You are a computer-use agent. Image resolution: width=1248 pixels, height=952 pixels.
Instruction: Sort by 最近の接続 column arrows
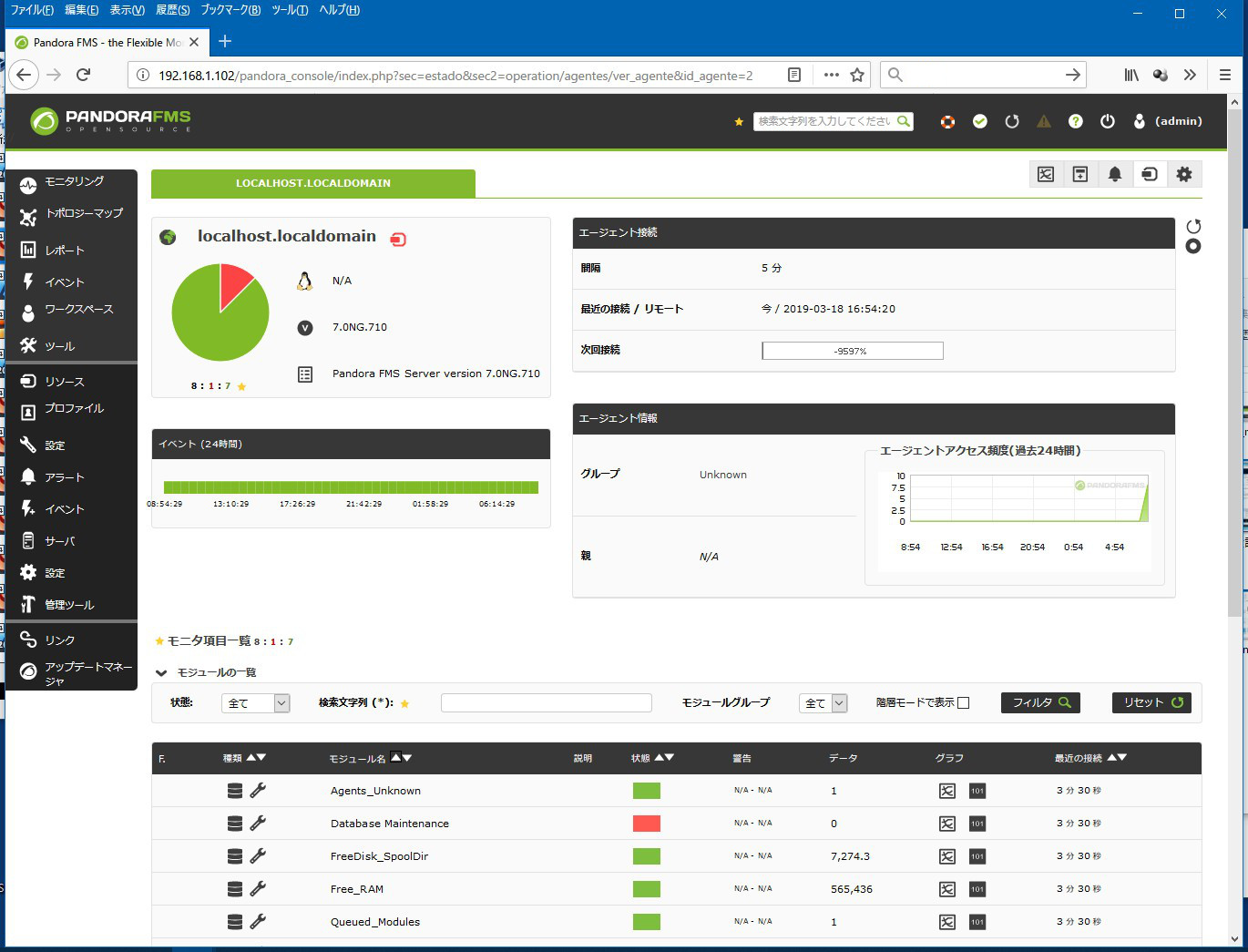click(x=1117, y=757)
